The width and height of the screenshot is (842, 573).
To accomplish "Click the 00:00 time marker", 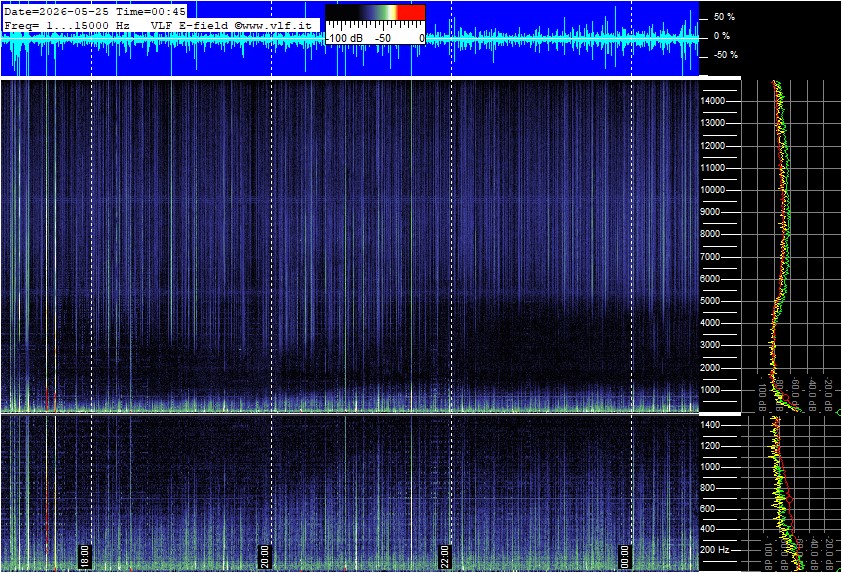I will pyautogui.click(x=624, y=556).
